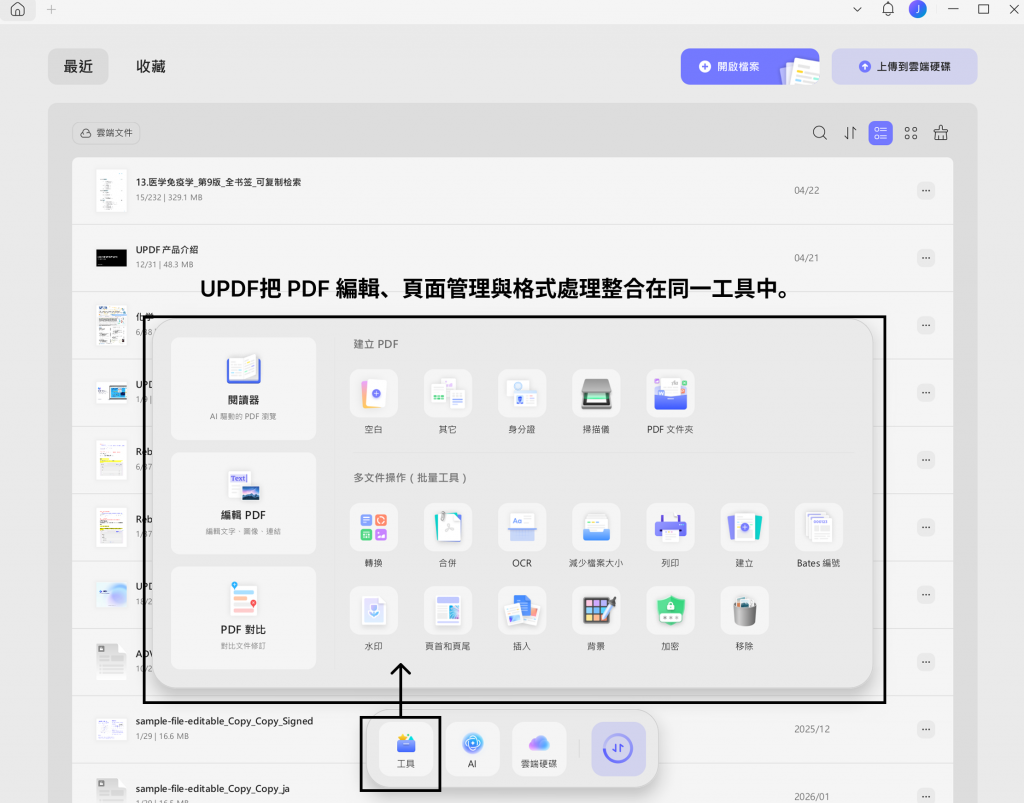Open the batch 建立 create tool
Screen dimensions: 1024x803
coord(744,527)
